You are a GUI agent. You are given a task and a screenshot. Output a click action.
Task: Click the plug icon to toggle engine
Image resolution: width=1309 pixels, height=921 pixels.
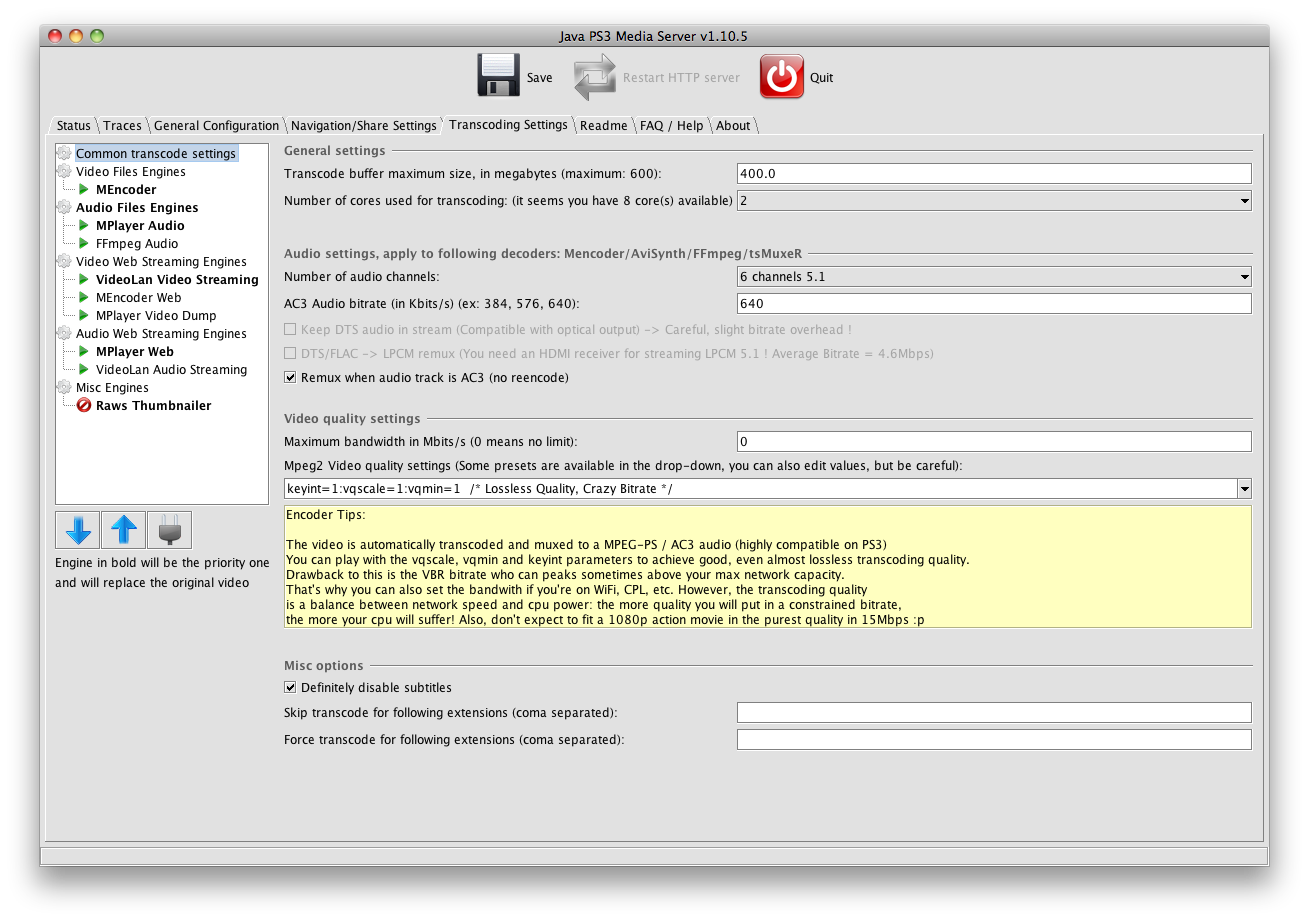(x=169, y=529)
